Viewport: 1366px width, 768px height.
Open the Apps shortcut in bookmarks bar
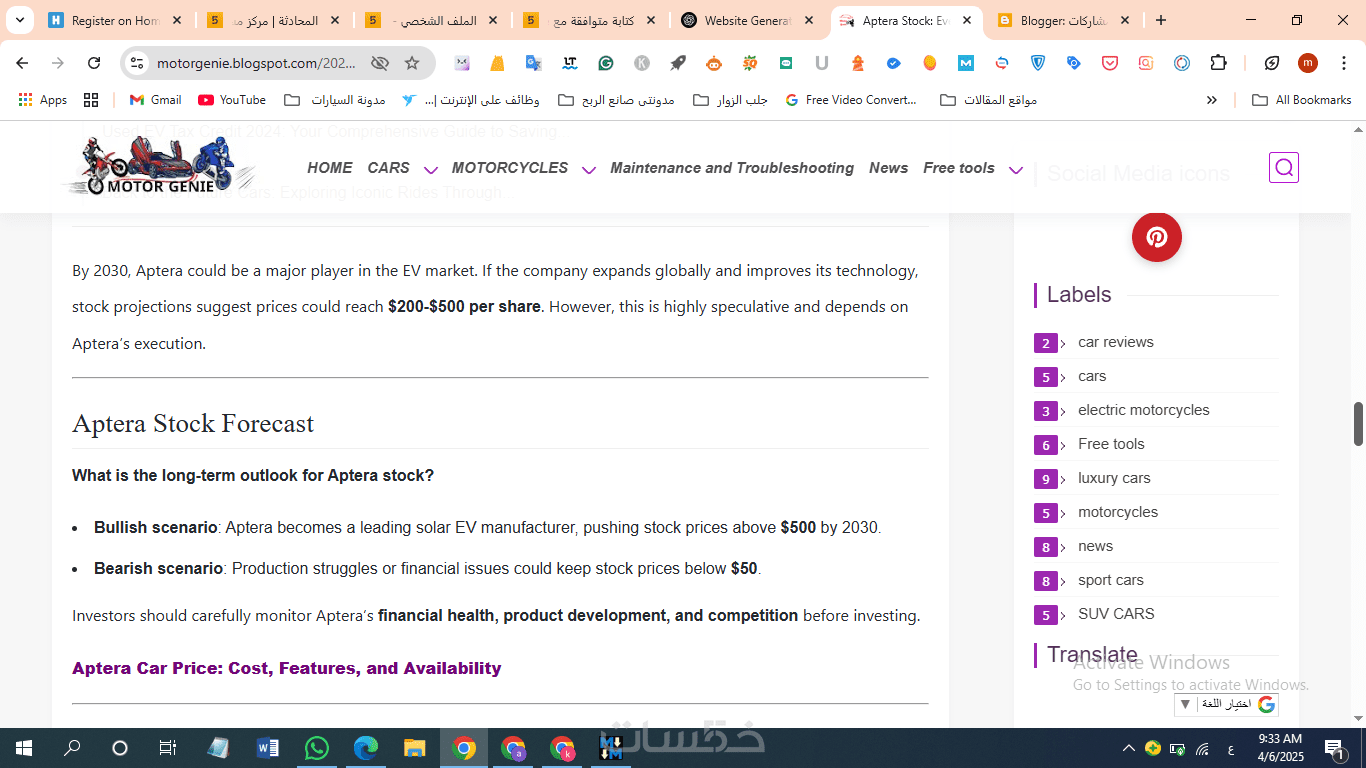[x=42, y=100]
